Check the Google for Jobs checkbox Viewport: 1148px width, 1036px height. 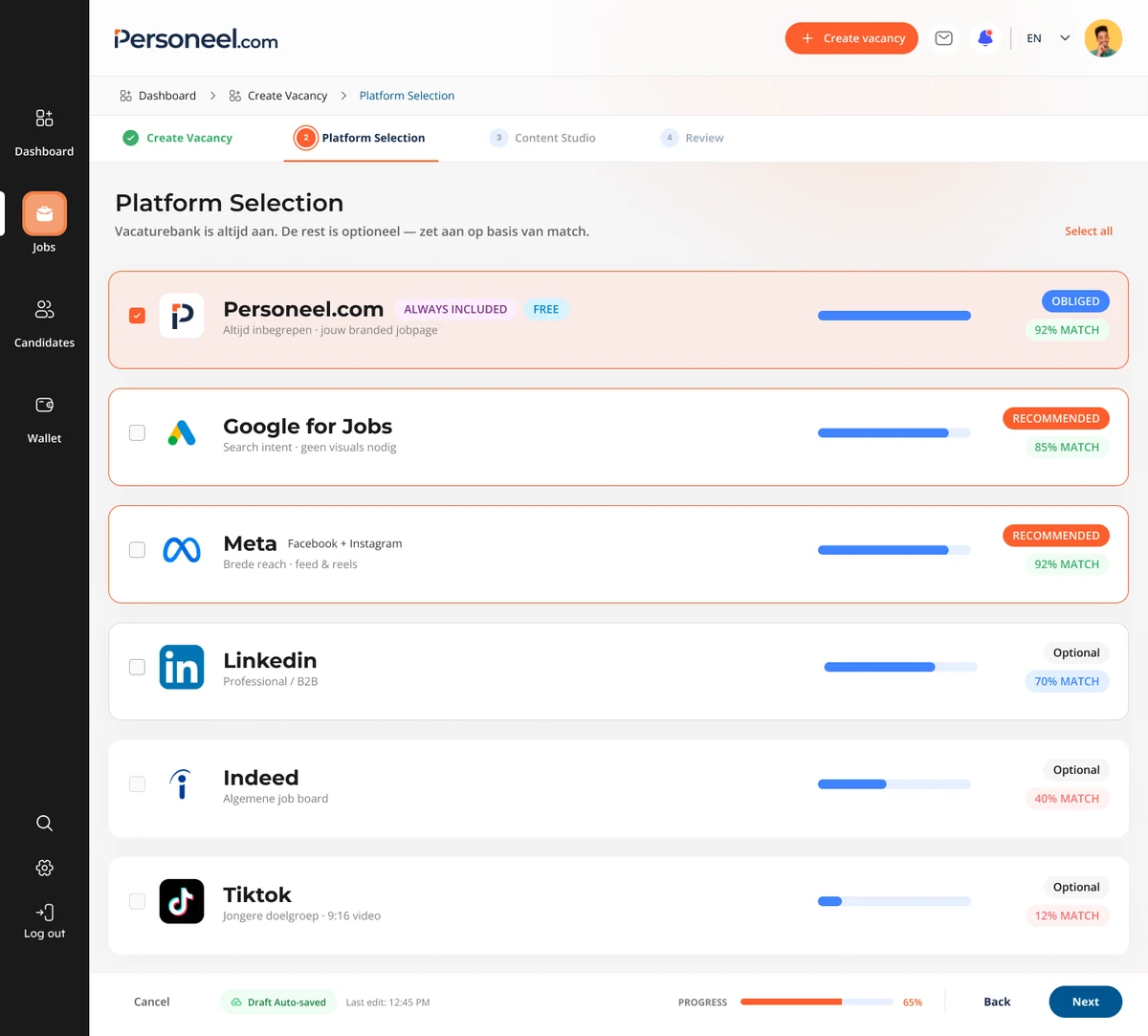(137, 432)
